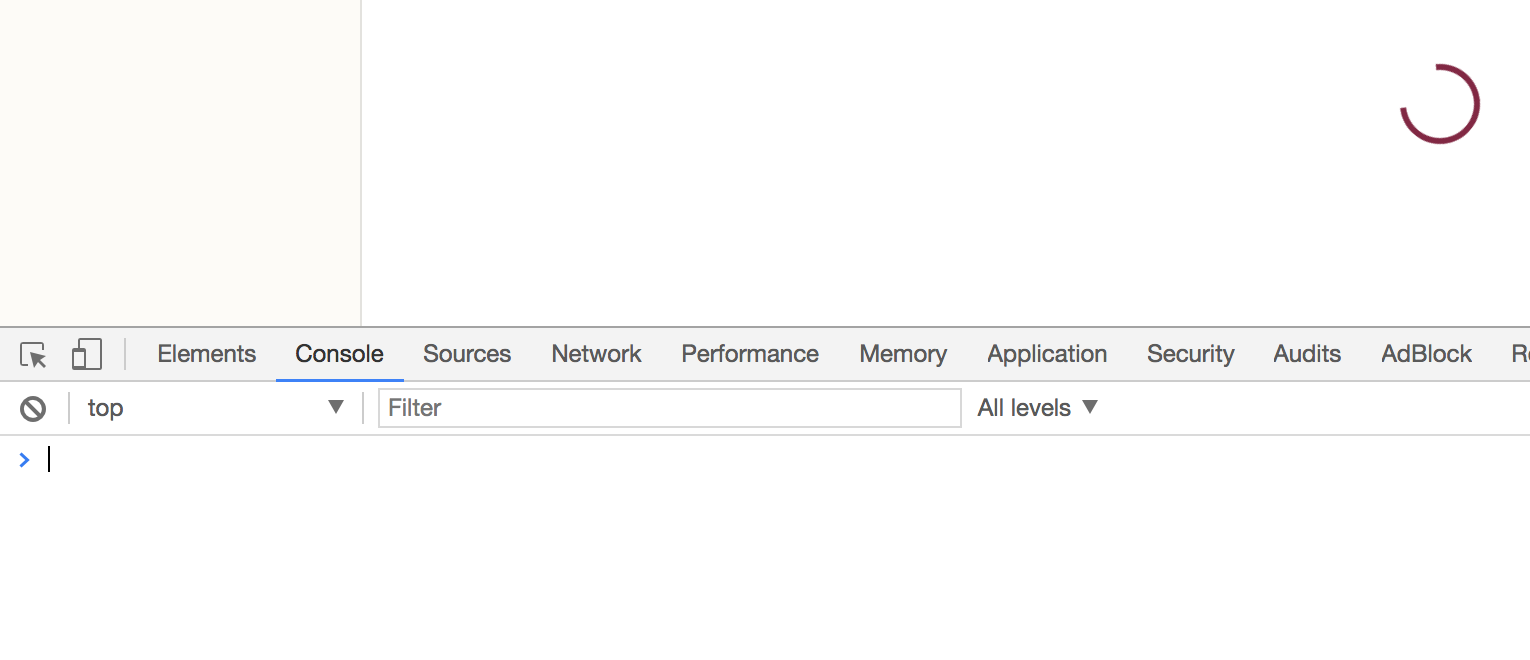
Task: Open the All levels log filter dropdown
Action: click(1037, 407)
